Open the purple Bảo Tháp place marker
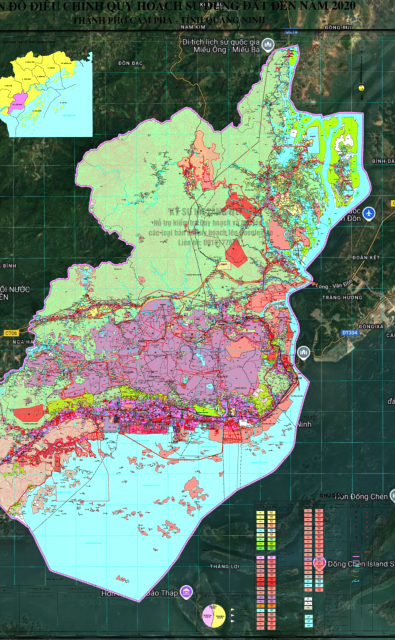This screenshot has width=395, height=640. point(186,592)
